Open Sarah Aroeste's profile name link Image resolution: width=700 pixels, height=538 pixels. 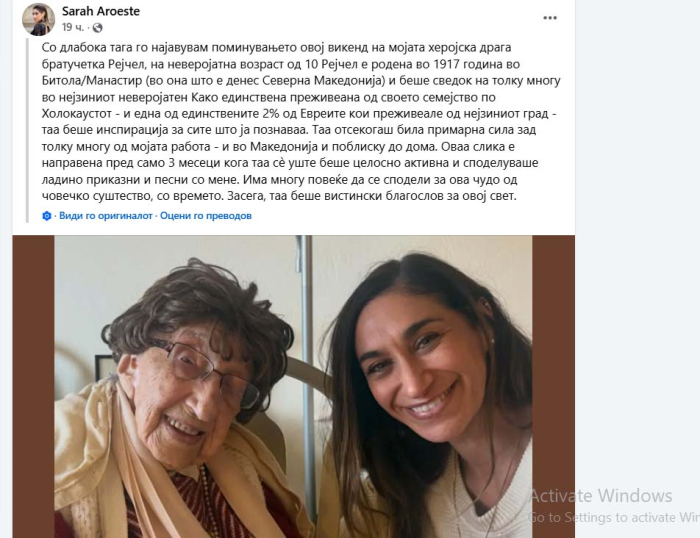coord(101,11)
